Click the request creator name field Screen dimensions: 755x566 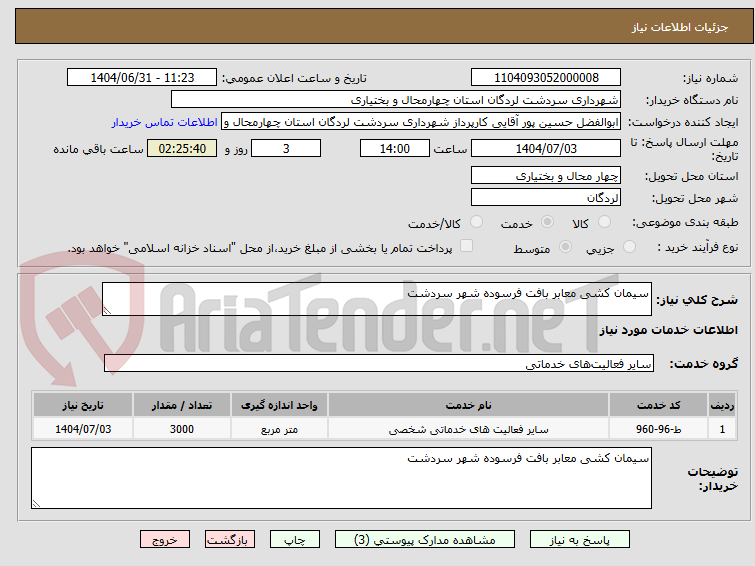click(421, 122)
